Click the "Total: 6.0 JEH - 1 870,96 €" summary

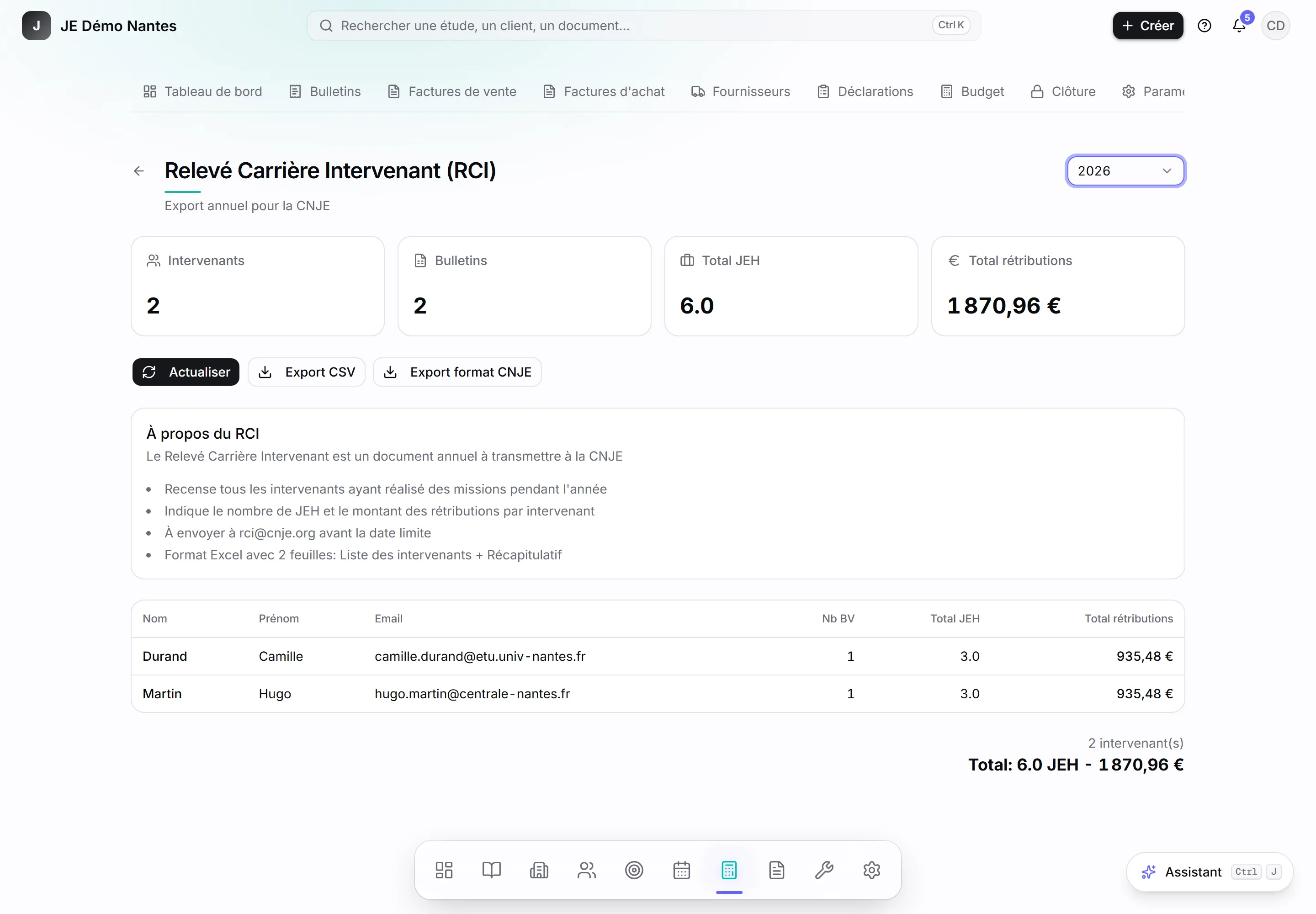click(1076, 765)
